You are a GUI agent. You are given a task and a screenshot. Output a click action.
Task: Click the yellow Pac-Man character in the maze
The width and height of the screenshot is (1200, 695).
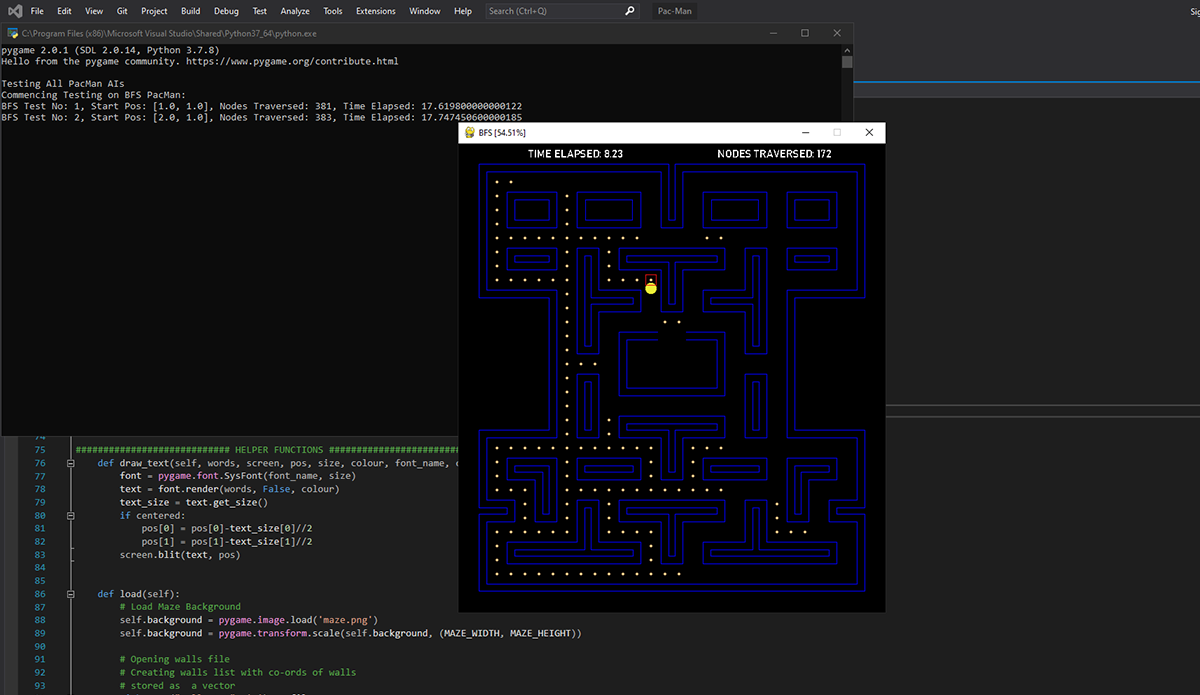pos(651,288)
